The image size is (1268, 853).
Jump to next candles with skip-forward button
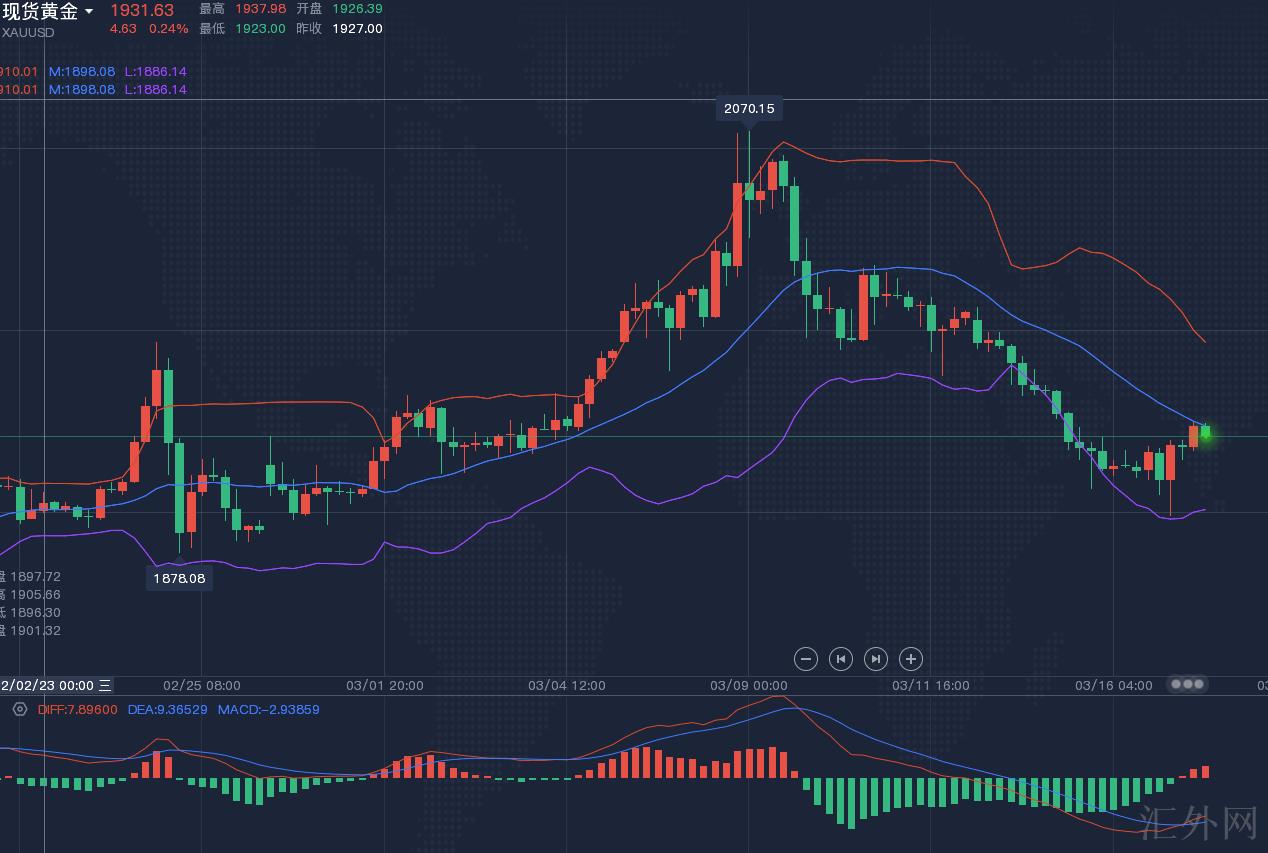(875, 659)
